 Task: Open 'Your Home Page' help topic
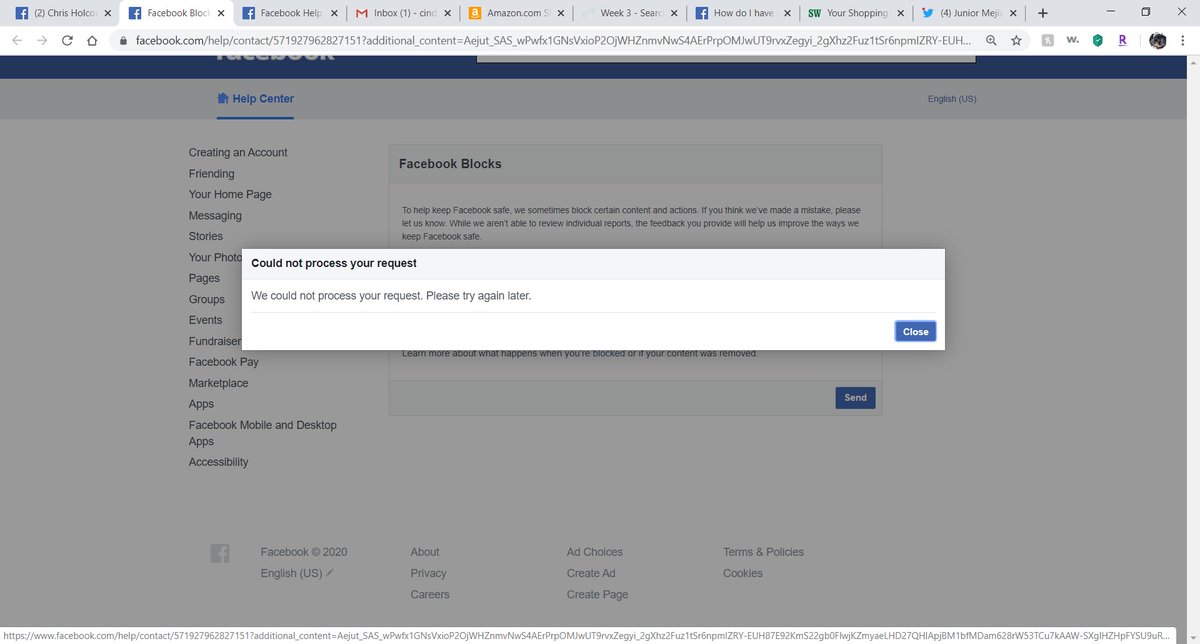click(230, 195)
